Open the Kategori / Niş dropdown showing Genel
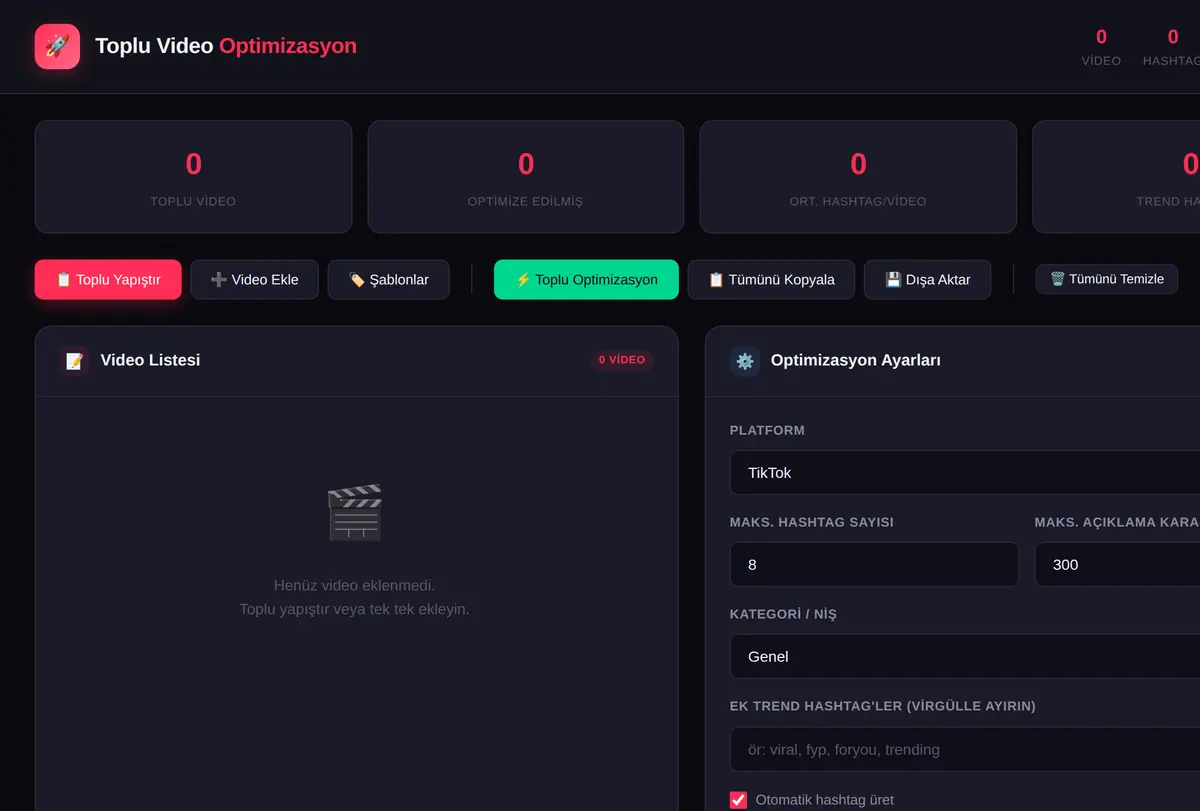Image resolution: width=1200 pixels, height=811 pixels. coord(965,656)
